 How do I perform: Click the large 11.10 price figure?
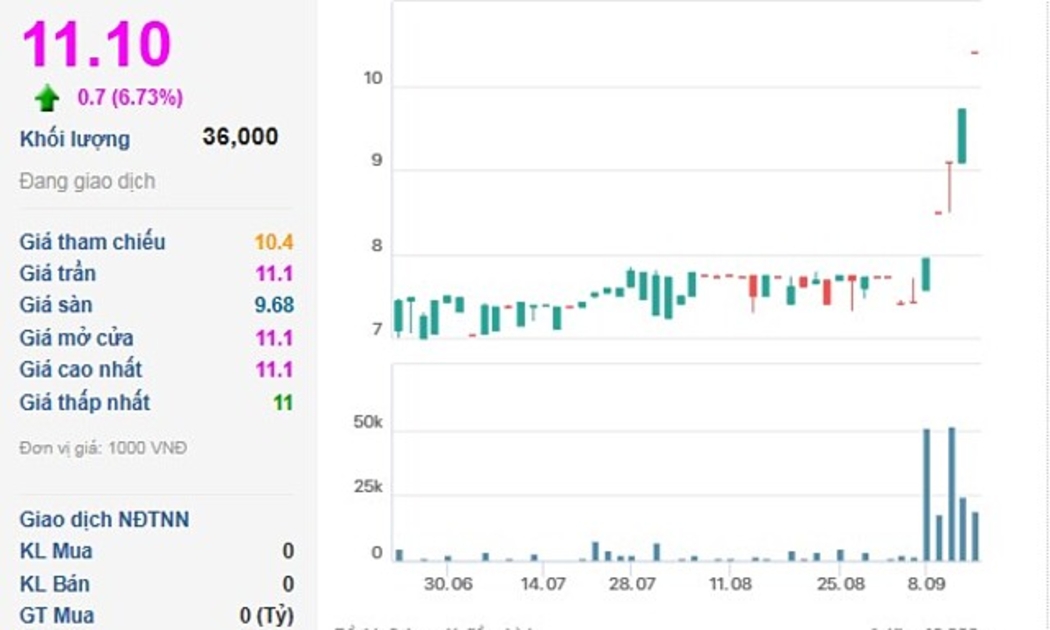[97, 44]
